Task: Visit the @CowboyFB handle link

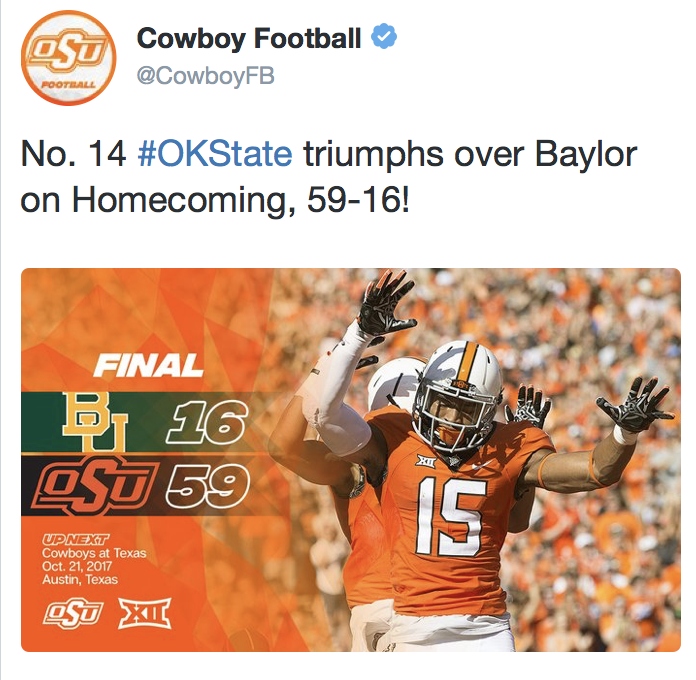Action: [205, 76]
